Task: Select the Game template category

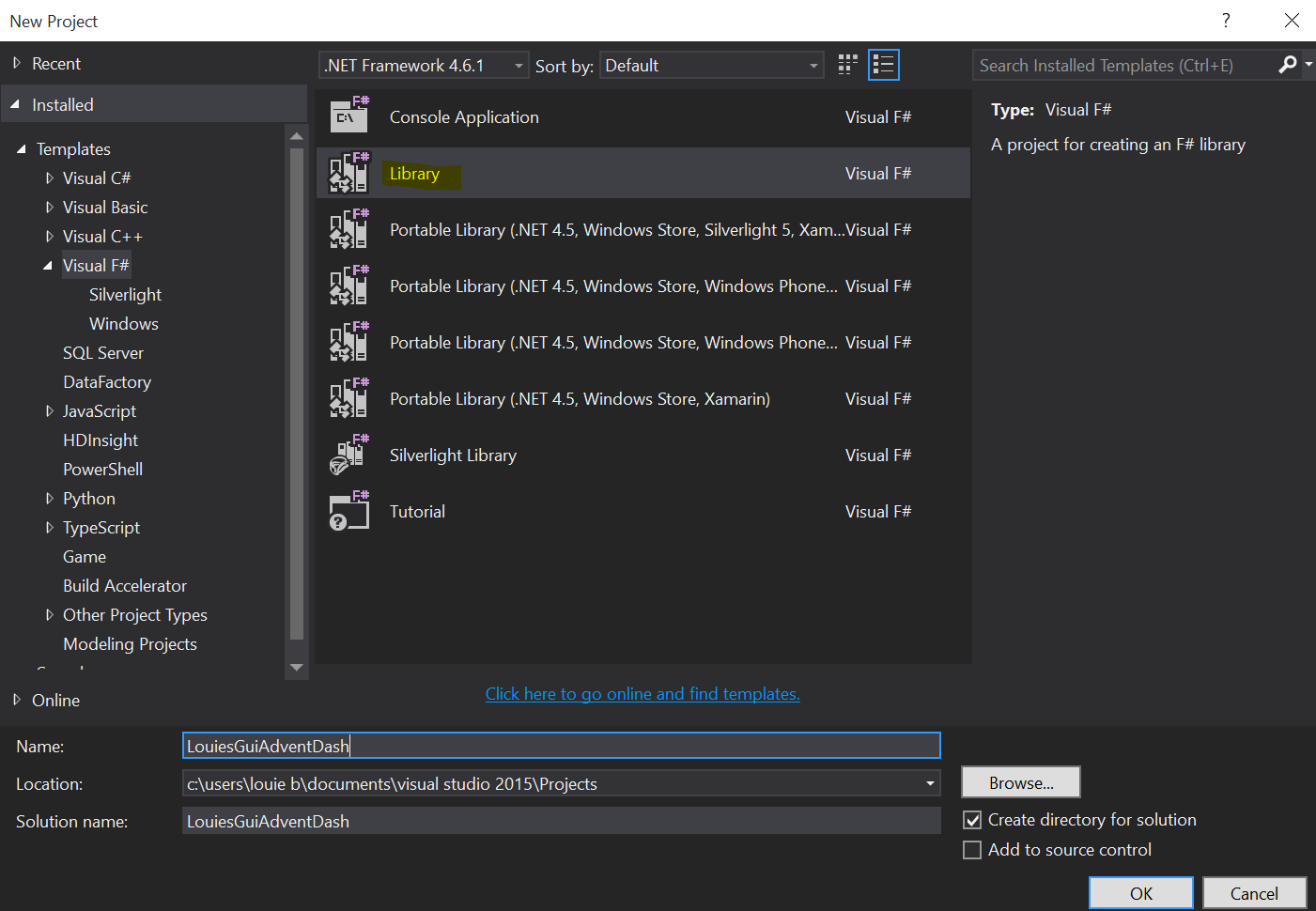Action: (x=85, y=556)
